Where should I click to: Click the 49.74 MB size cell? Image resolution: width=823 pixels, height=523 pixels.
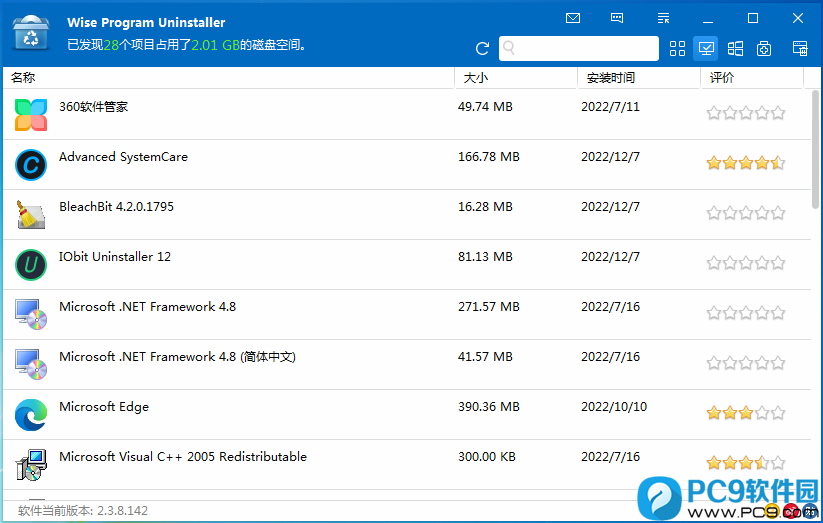(485, 107)
